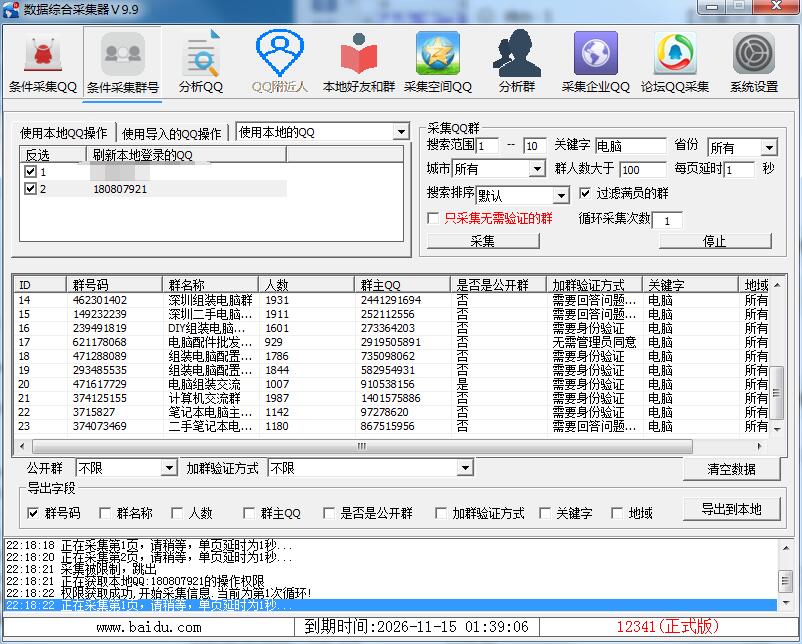
Task: Open the 使用本地的QQ dropdown
Action: coord(402,132)
